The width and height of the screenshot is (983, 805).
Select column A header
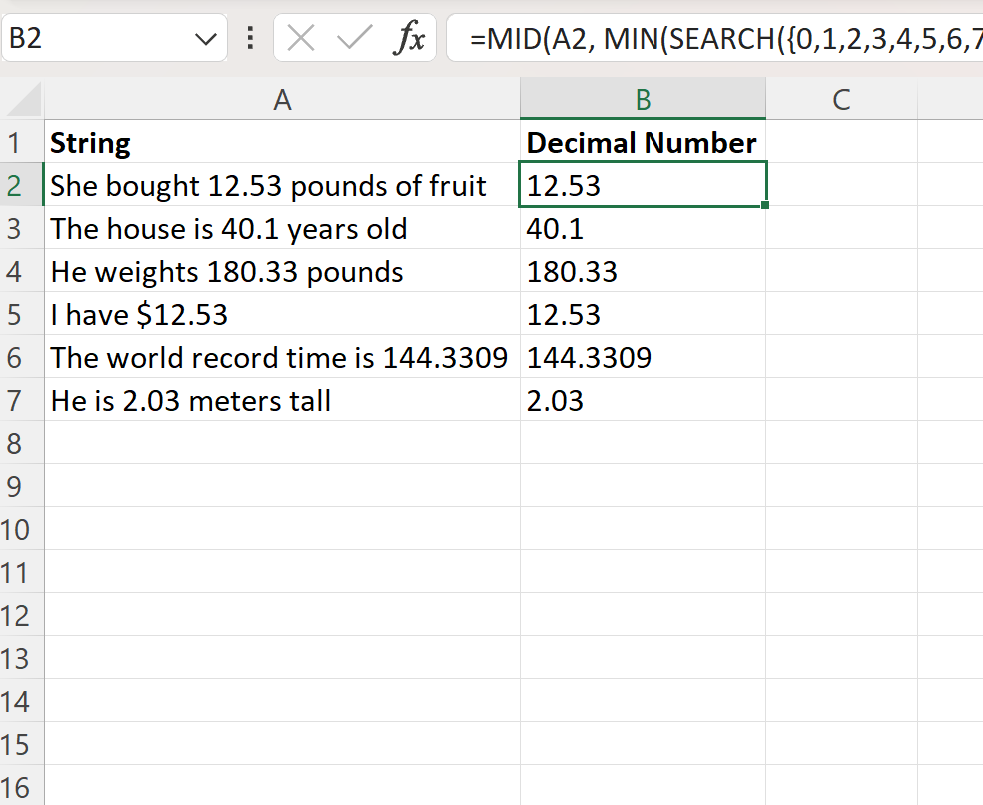point(283,99)
